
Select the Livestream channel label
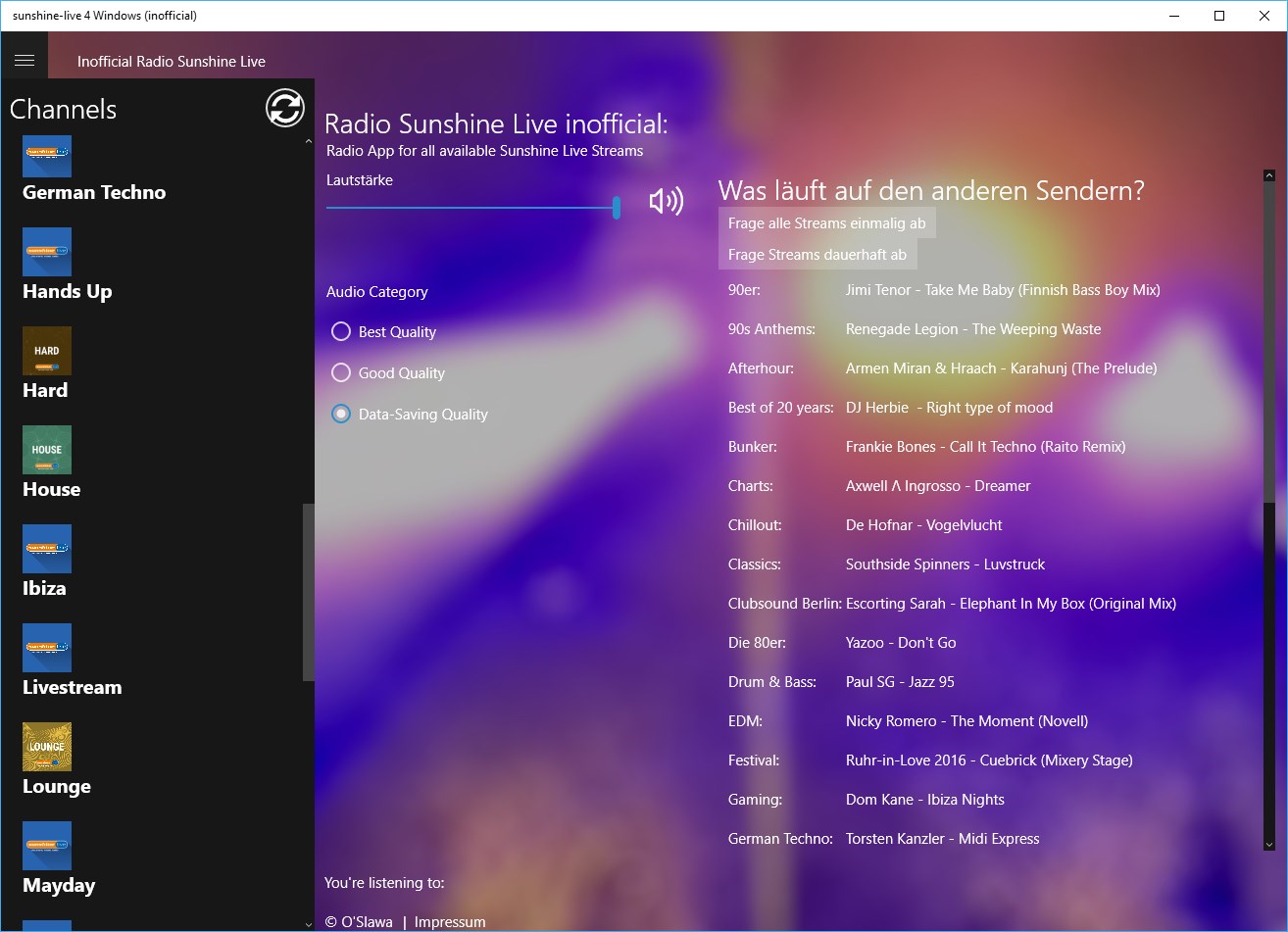coord(73,687)
